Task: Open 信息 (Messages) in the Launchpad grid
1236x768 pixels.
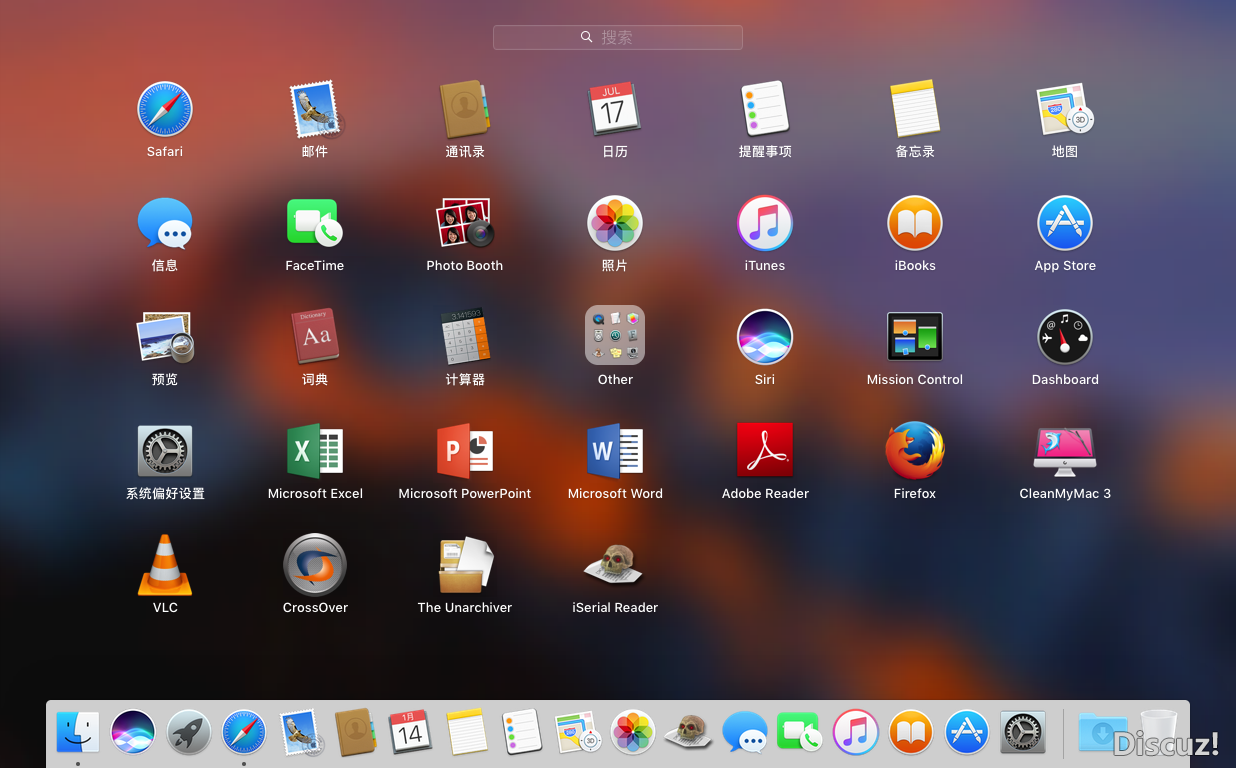Action: (165, 223)
